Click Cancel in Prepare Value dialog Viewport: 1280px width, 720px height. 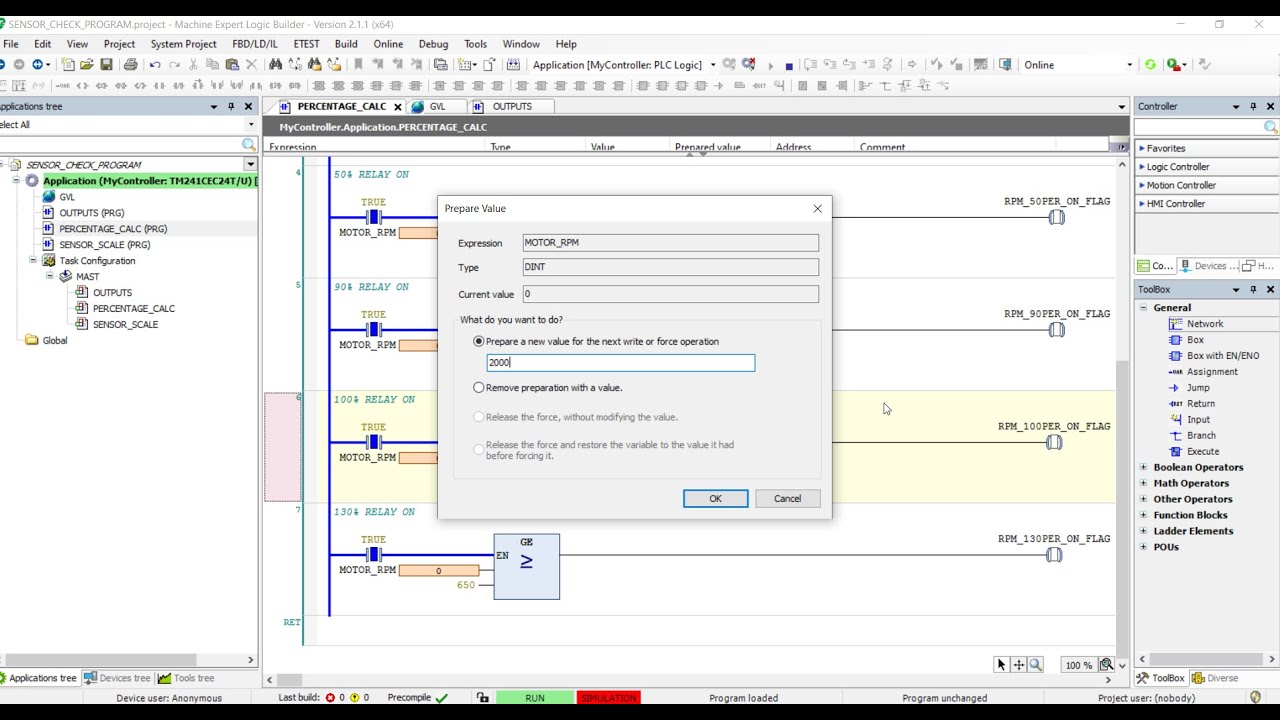[x=787, y=498]
